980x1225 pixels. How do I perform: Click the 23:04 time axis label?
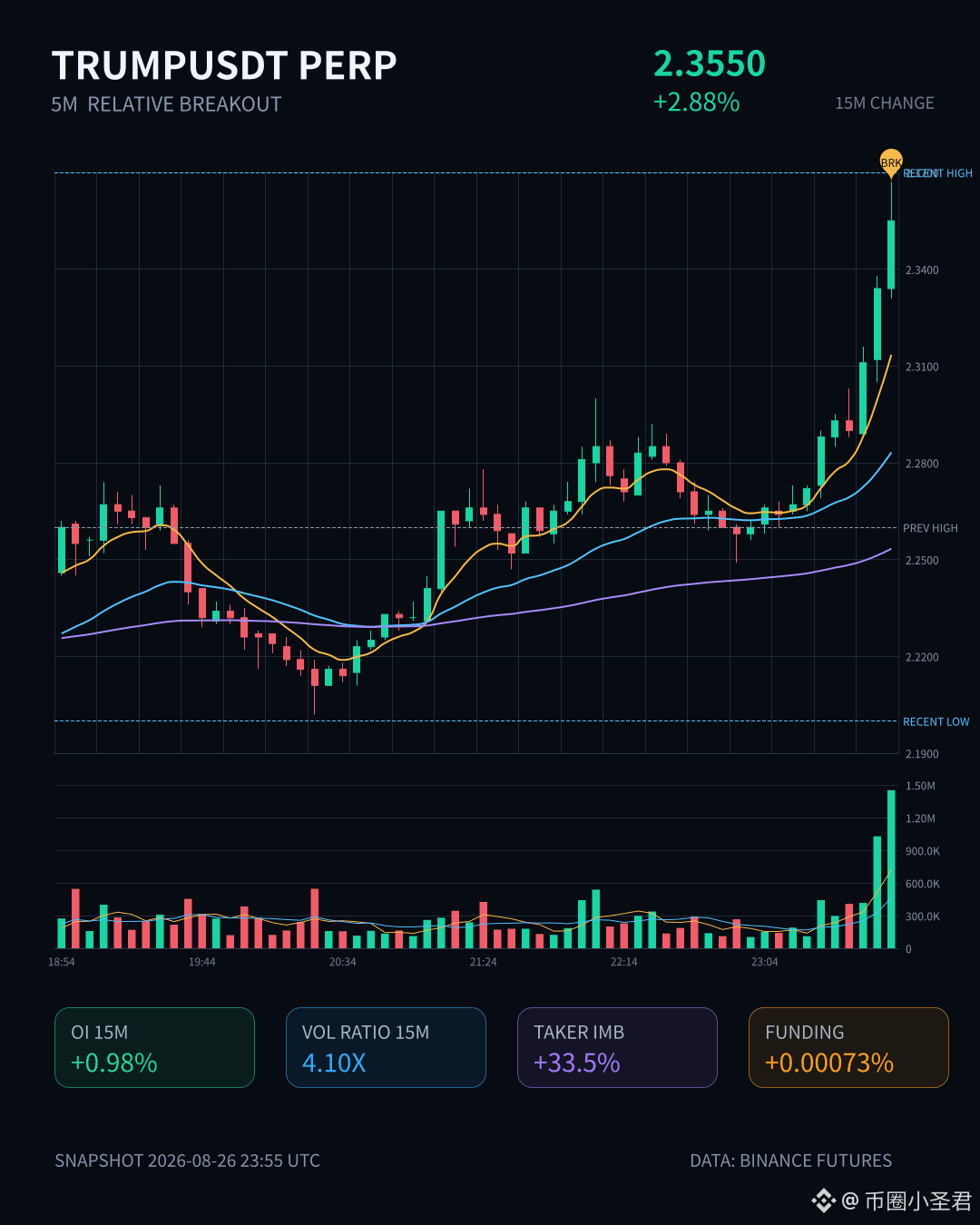pos(765,962)
